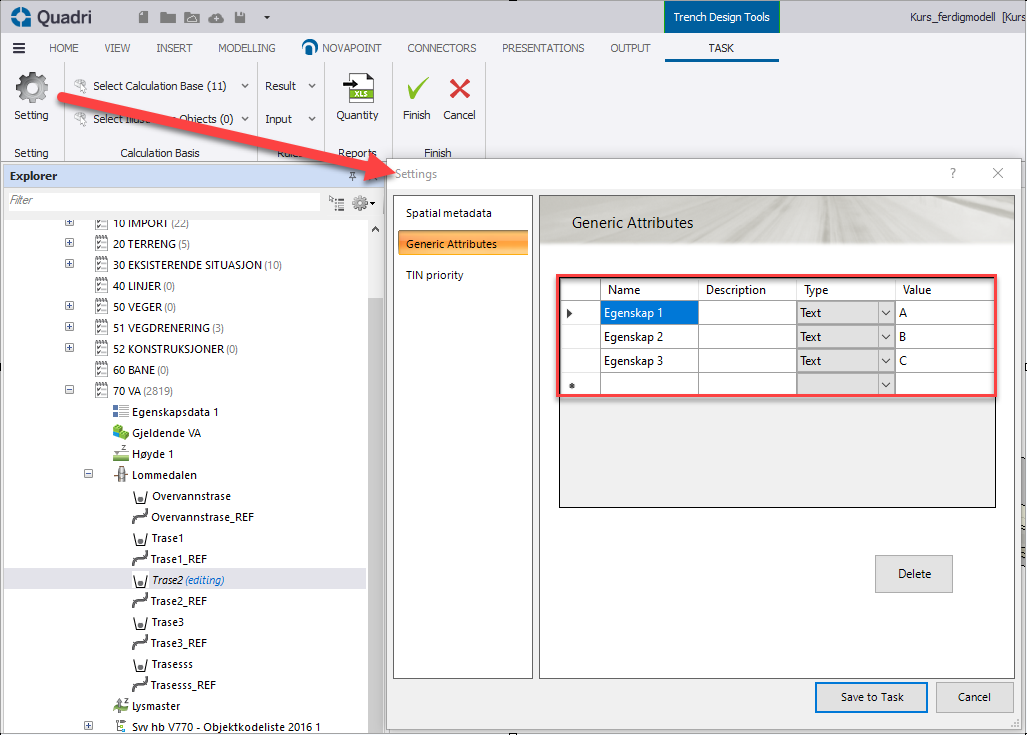The height and width of the screenshot is (735, 1027).
Task: Click the cloud upload icon in title bar
Action: click(215, 18)
